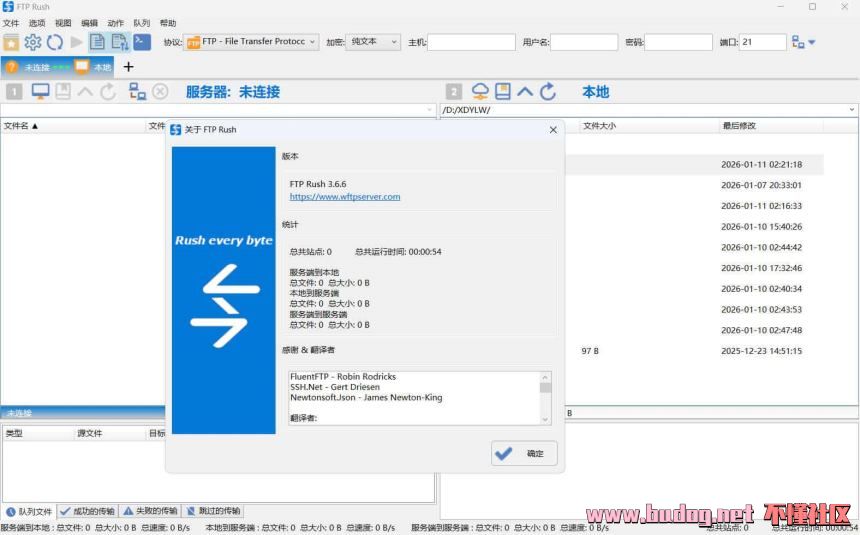Click the 端口 port field showing 21
This screenshot has height=535, width=860.
[763, 42]
